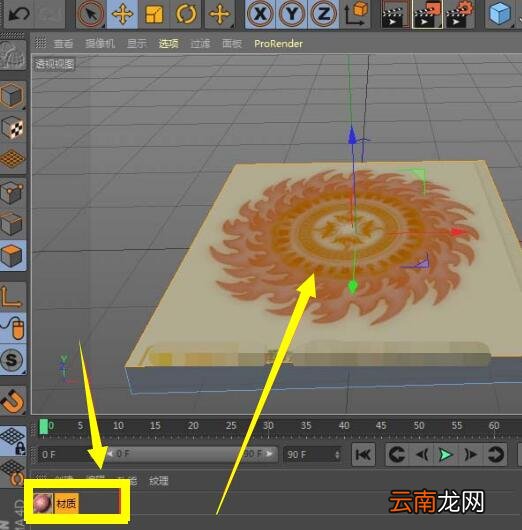Step to next frame
This screenshot has height=530, width=522.
[470, 455]
